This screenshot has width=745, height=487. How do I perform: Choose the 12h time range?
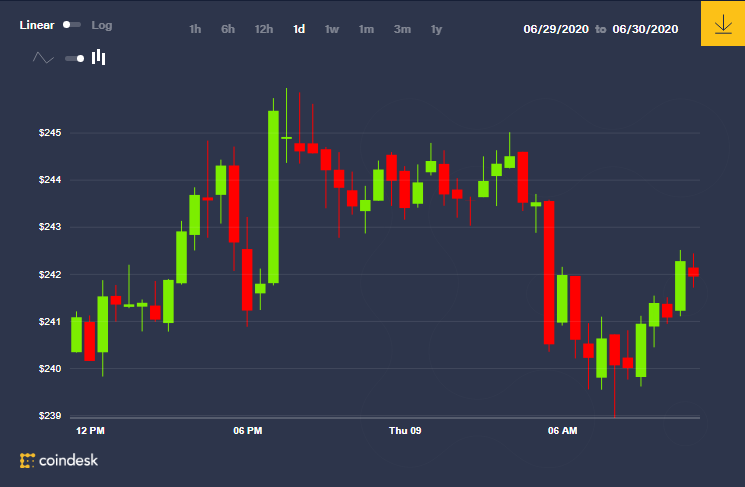pos(264,29)
